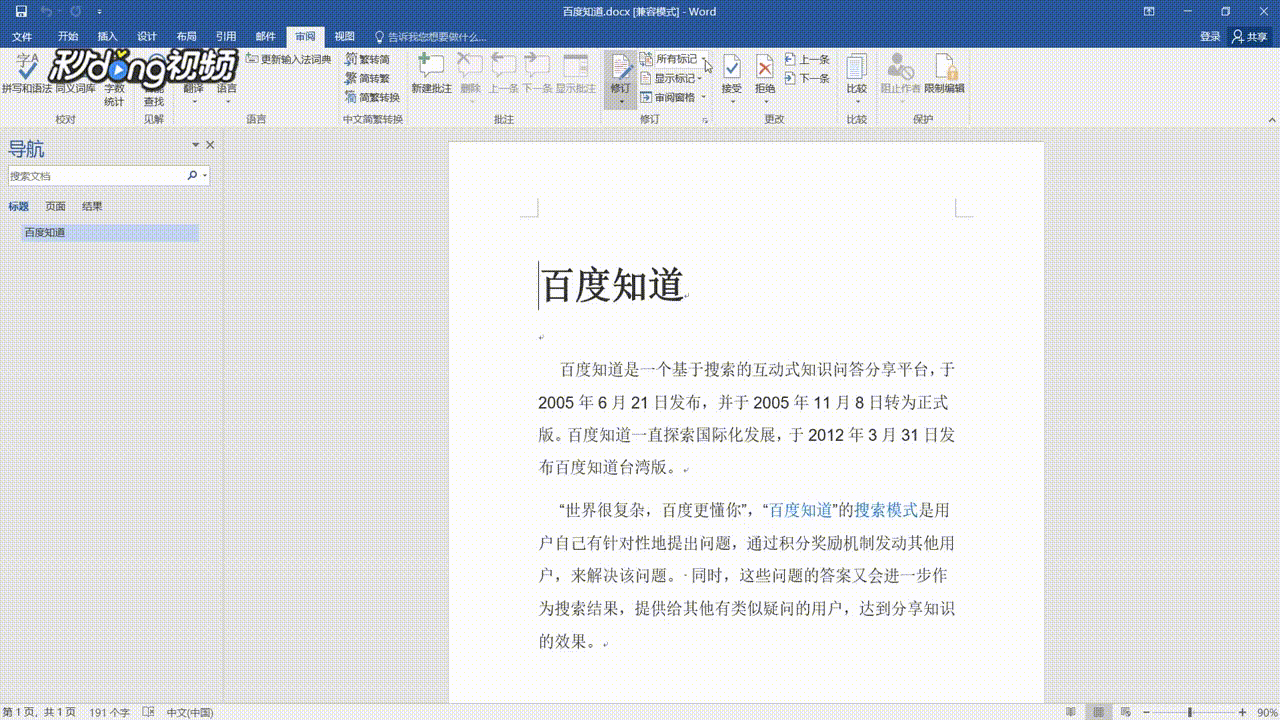Click 中文(中国) language in status bar
The height and width of the screenshot is (720, 1280).
click(x=189, y=712)
